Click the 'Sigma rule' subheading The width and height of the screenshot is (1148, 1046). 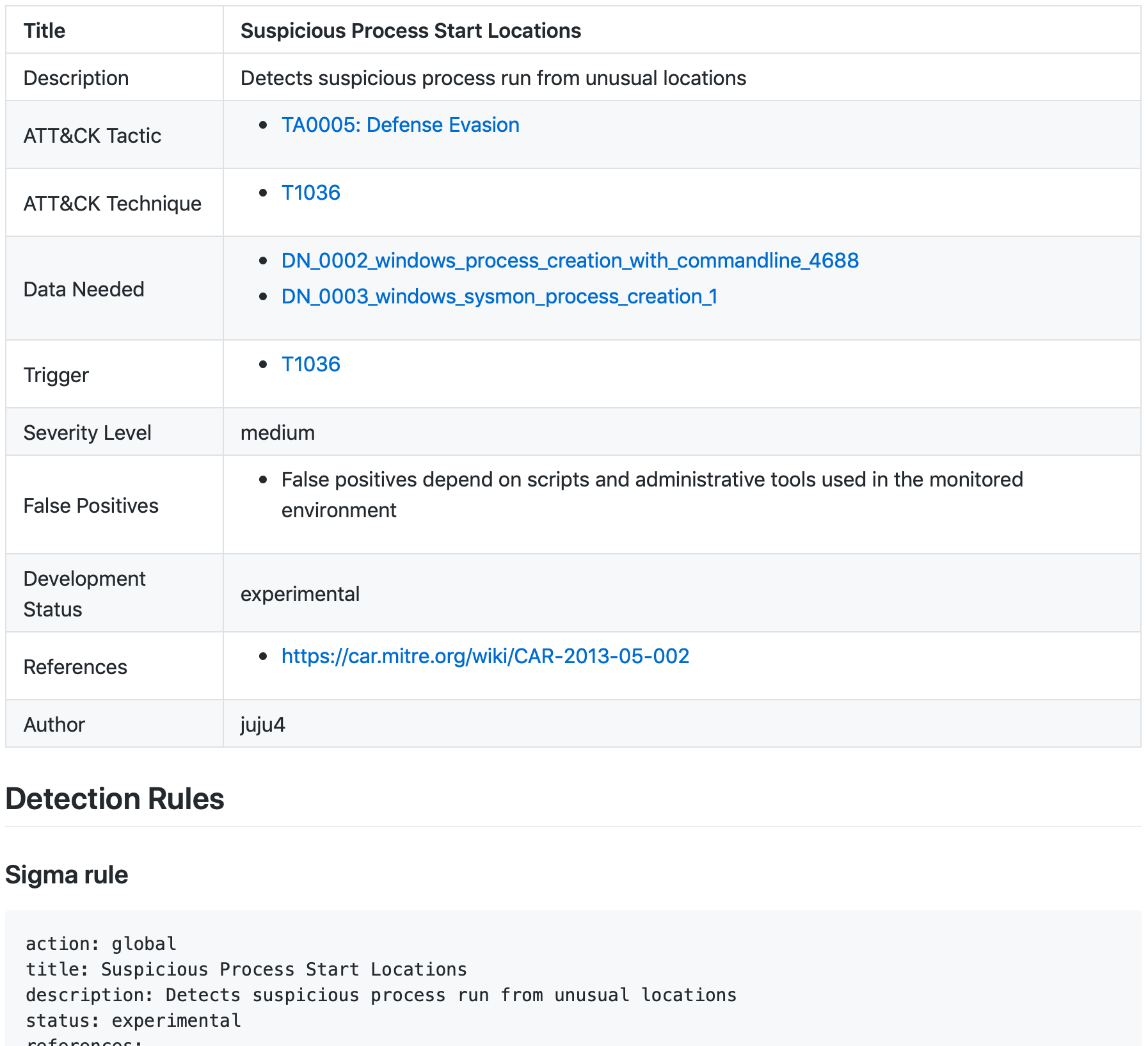[67, 875]
